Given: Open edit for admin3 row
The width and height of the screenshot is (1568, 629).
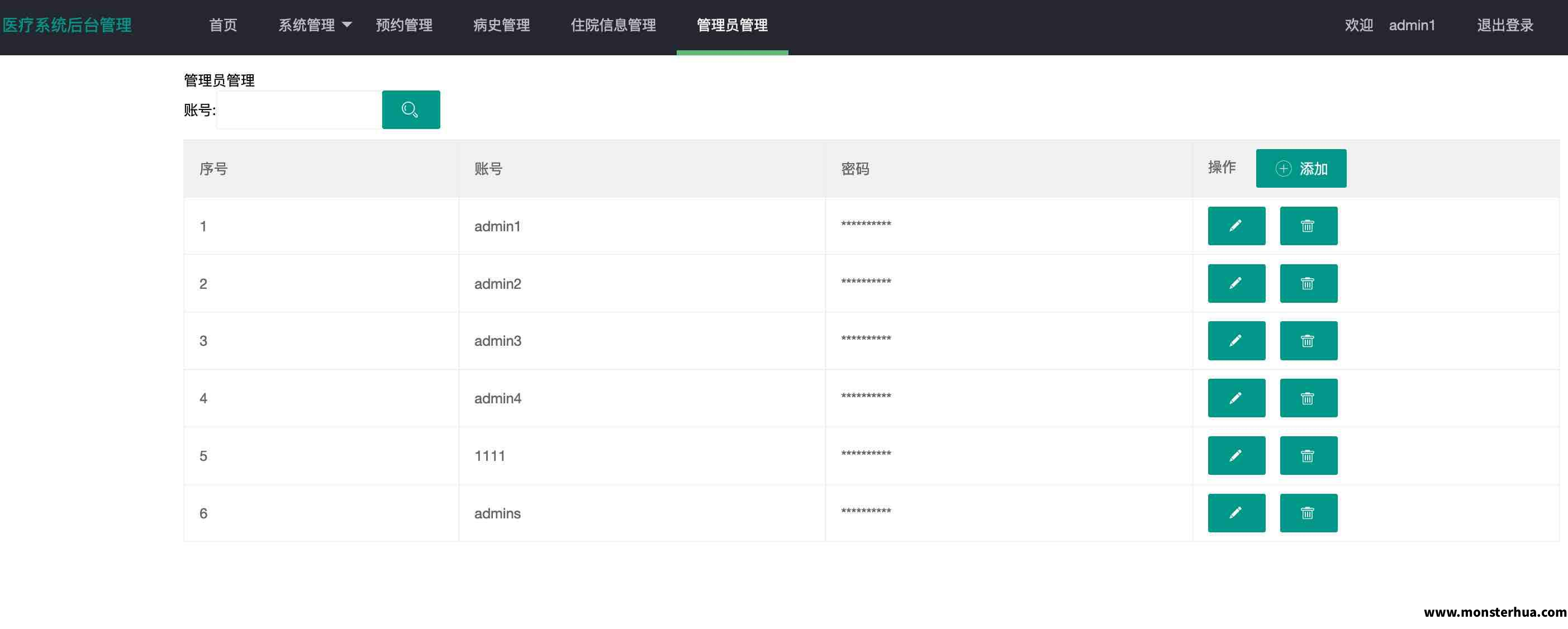Looking at the screenshot, I should click(1236, 341).
